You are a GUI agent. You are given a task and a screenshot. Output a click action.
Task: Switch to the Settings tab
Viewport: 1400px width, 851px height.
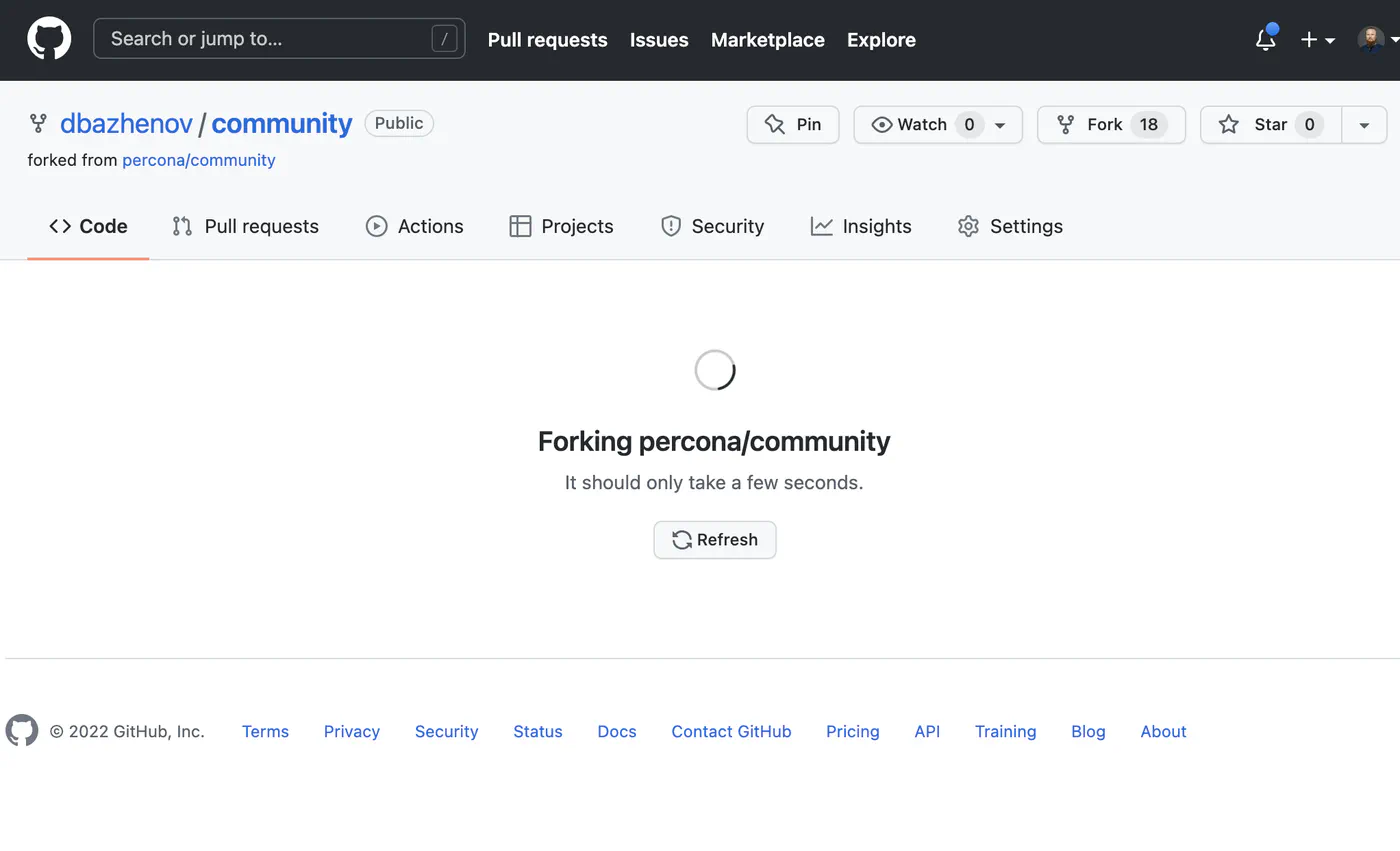tap(1010, 226)
